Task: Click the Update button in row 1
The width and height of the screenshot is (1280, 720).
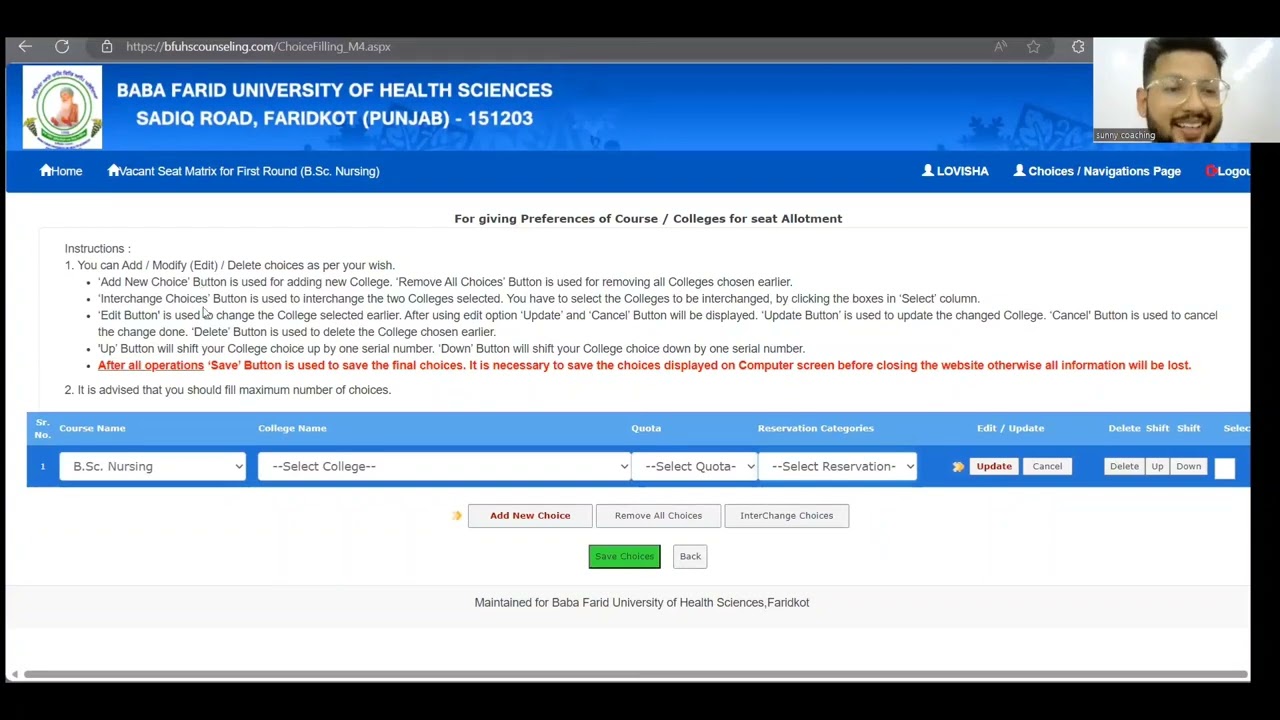Action: [993, 466]
